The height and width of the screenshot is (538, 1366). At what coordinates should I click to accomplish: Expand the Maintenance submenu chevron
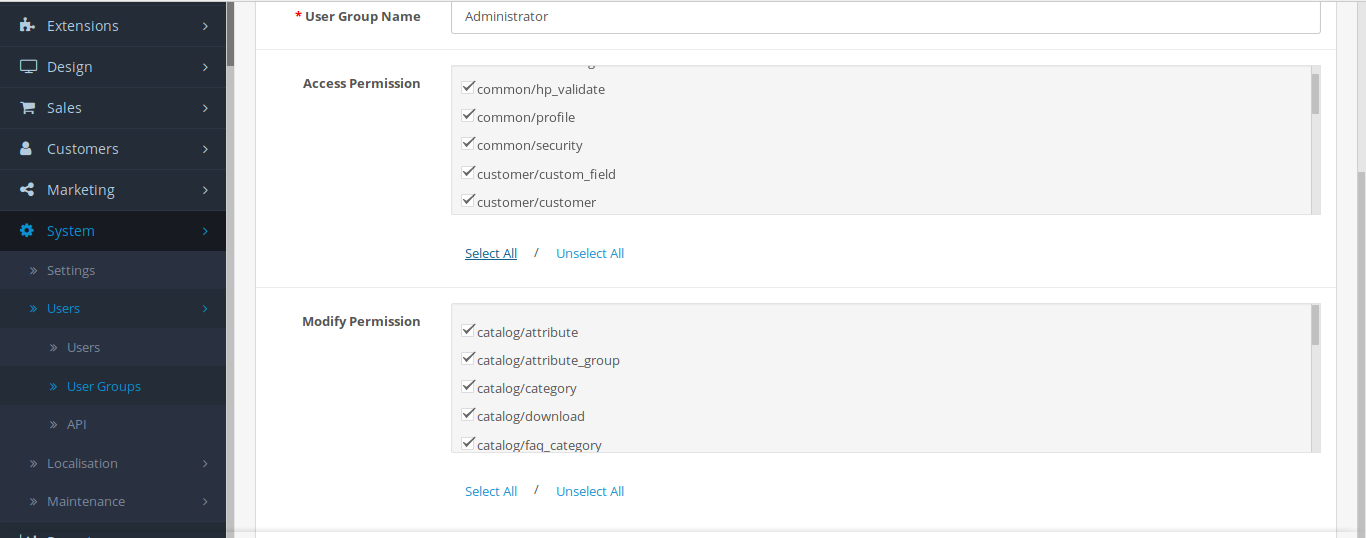205,502
